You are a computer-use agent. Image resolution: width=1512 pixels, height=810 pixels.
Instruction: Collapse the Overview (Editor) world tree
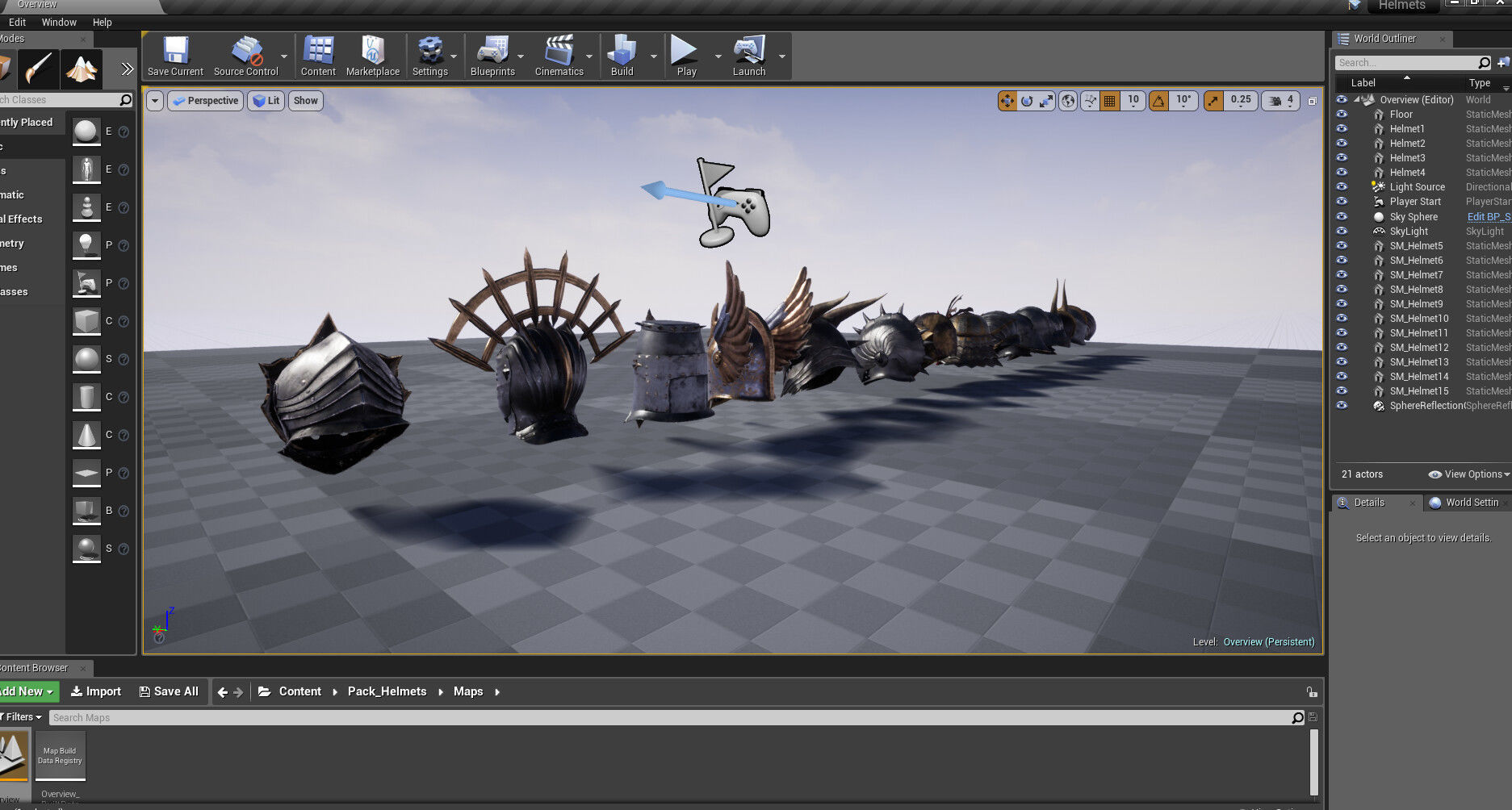pyautogui.click(x=1357, y=100)
